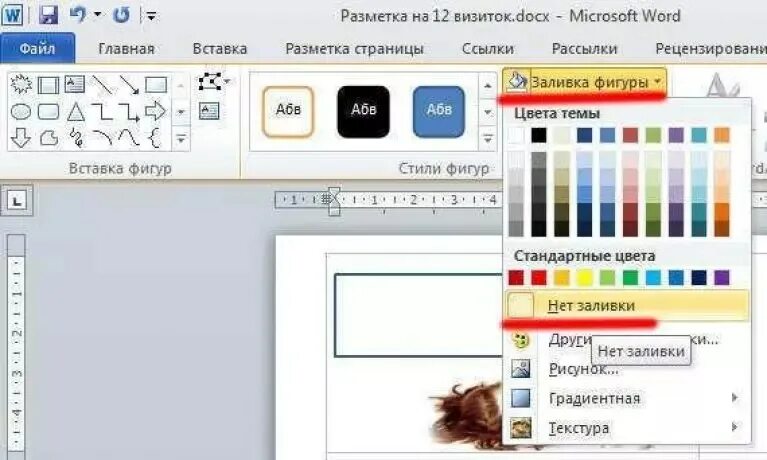
Task: Click the tab stop selector L button
Action: (x=17, y=201)
